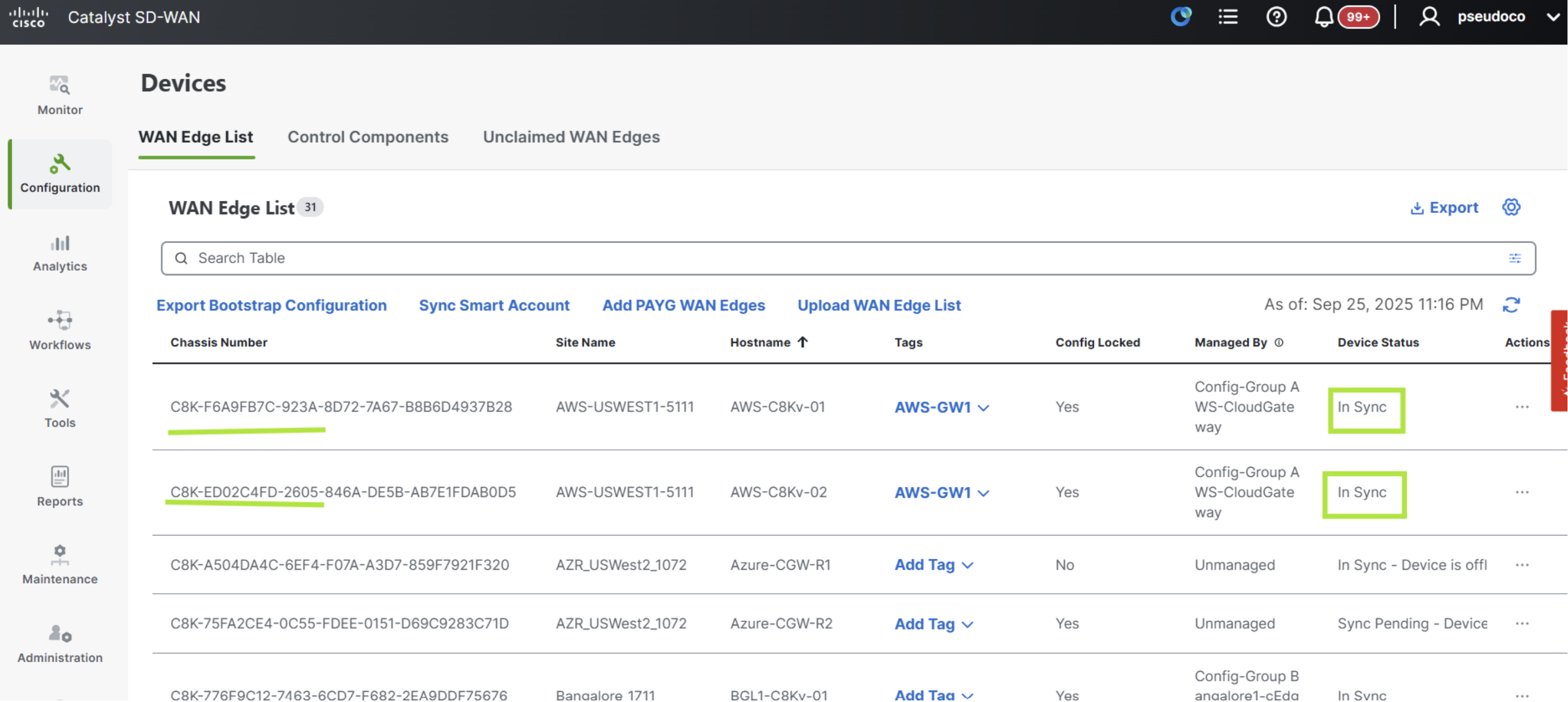Open the table column settings gear
Viewport: 1568px width, 702px height.
click(x=1511, y=207)
